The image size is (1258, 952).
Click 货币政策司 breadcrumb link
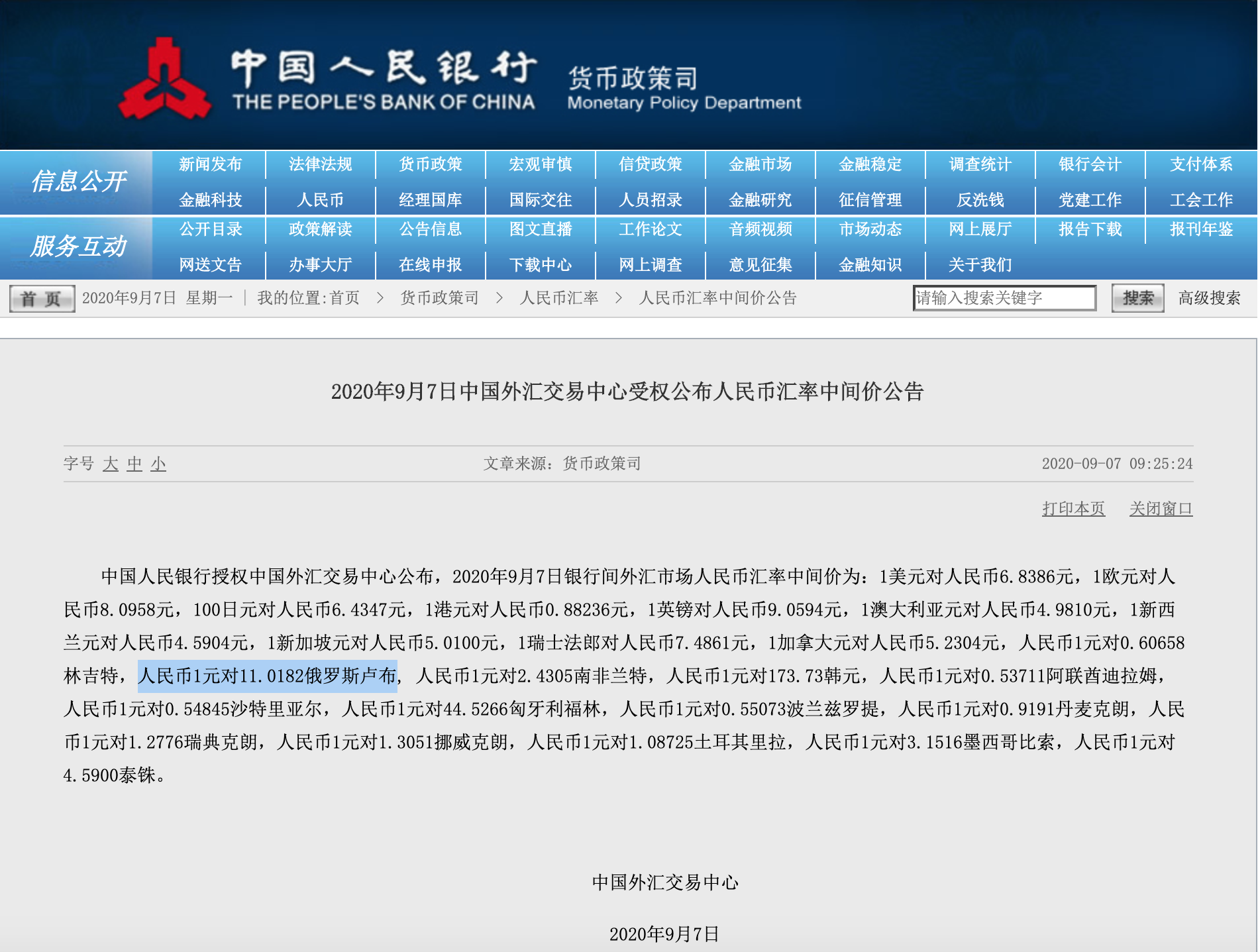tap(439, 298)
